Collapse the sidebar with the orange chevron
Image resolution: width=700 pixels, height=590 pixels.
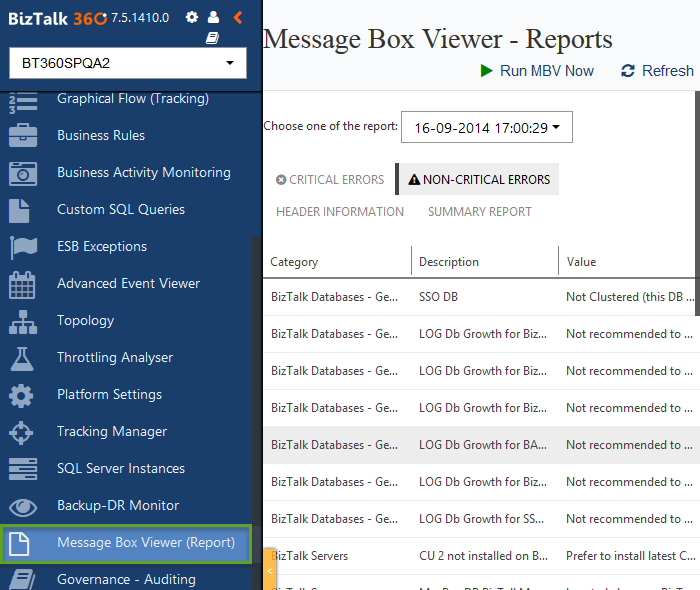click(x=237, y=17)
